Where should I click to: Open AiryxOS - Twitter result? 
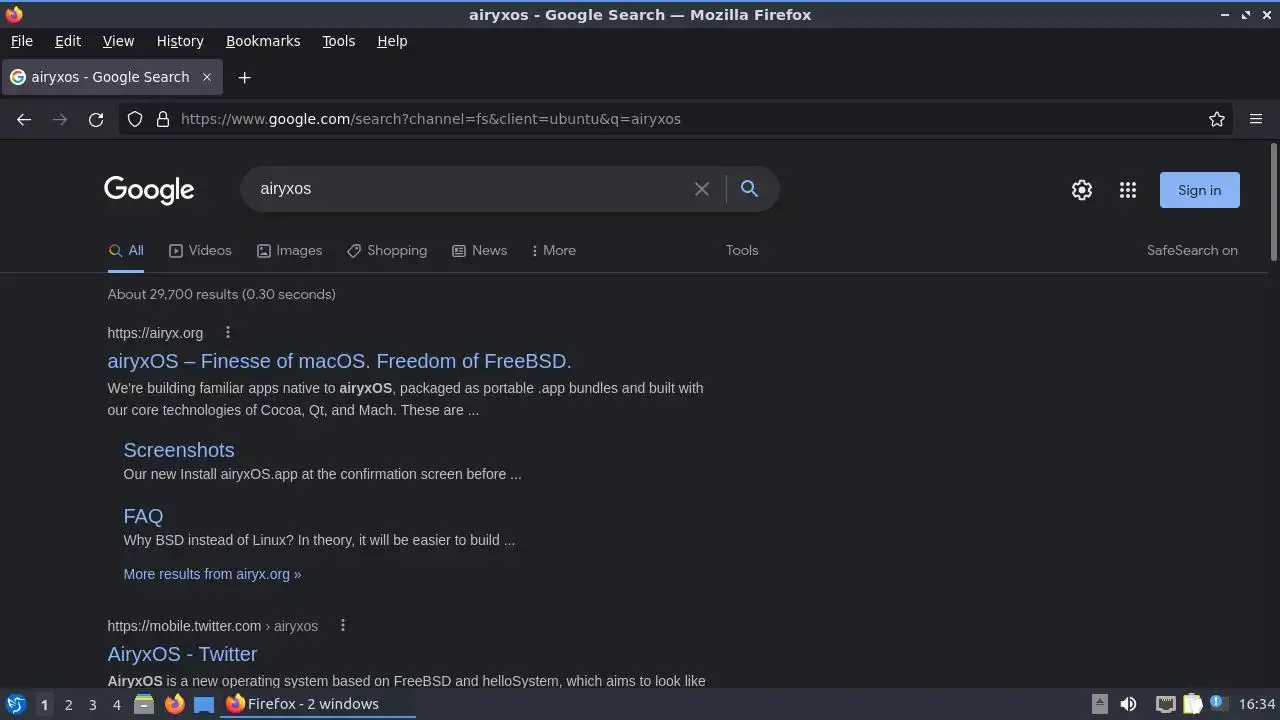[x=182, y=654]
